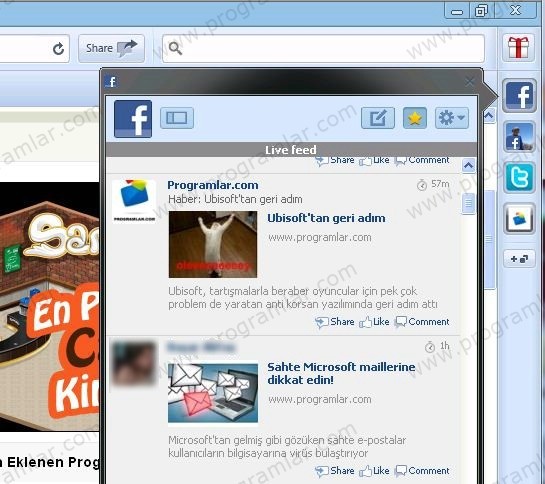
Task: Comment on the Ubisoft'tan geri adım post
Action: click(x=422, y=322)
